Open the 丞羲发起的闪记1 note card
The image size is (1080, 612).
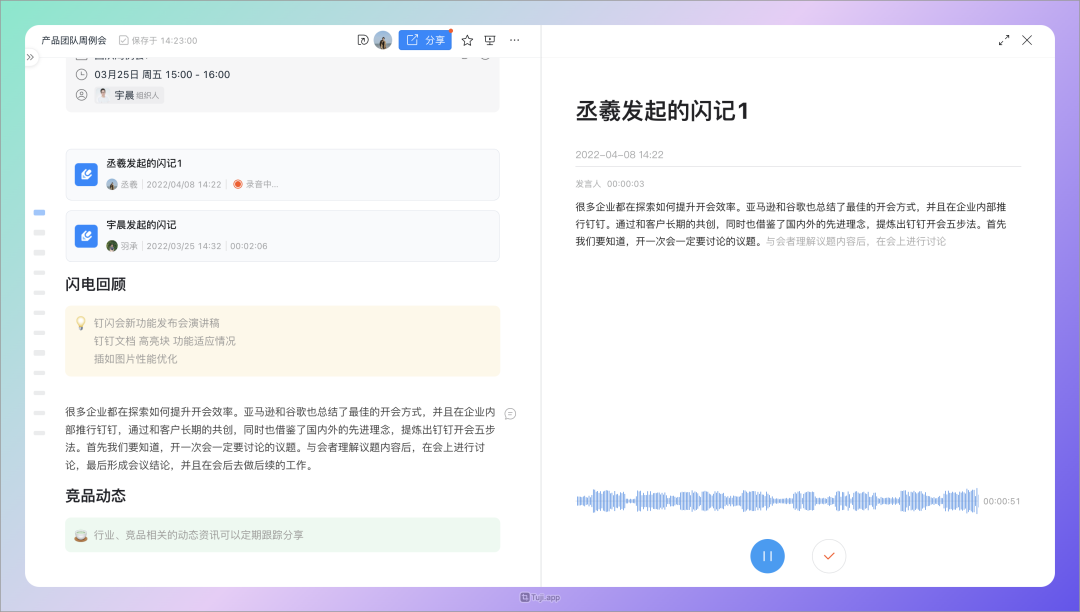[282, 175]
